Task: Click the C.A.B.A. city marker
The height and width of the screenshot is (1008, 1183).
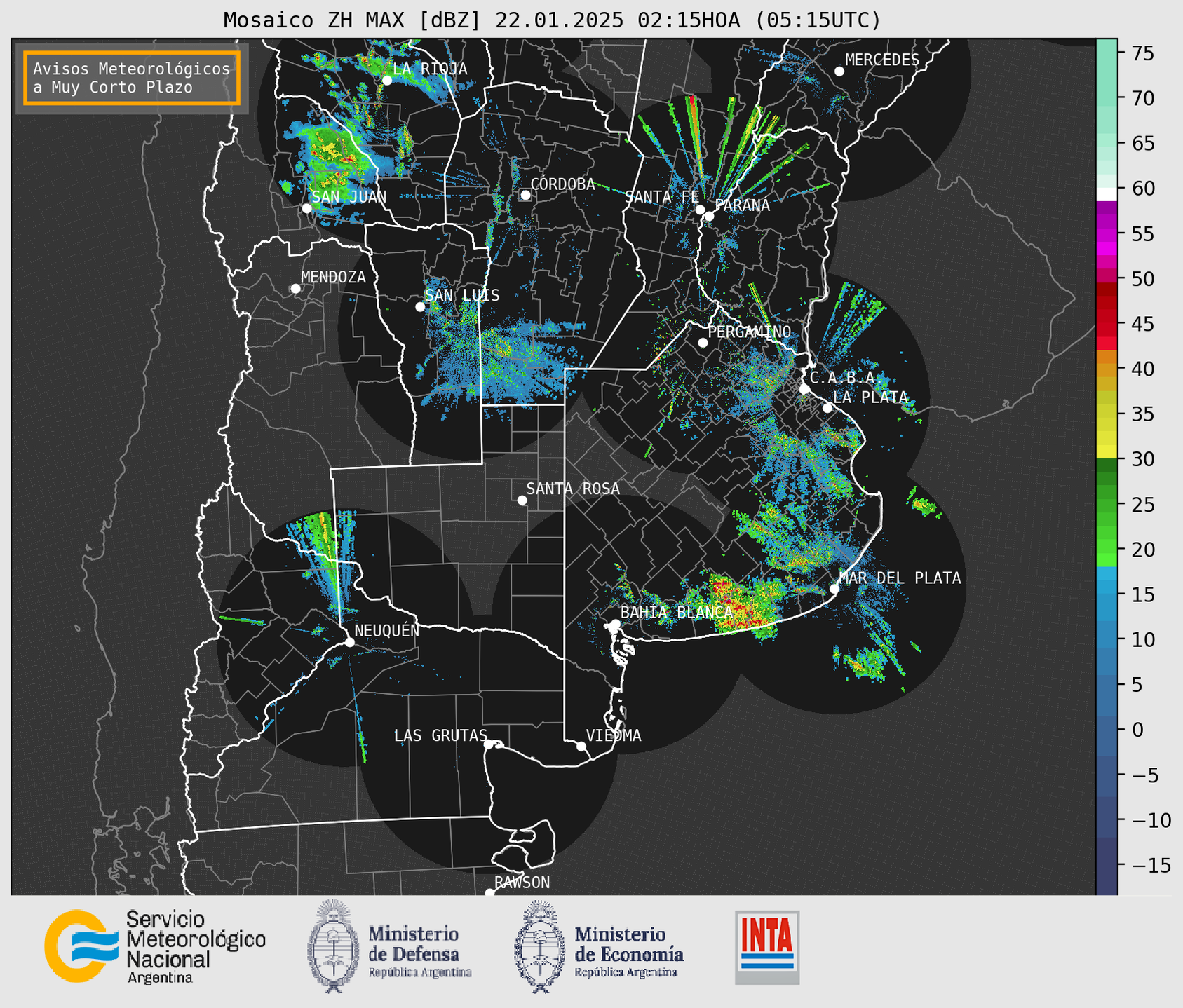Action: pos(804,389)
